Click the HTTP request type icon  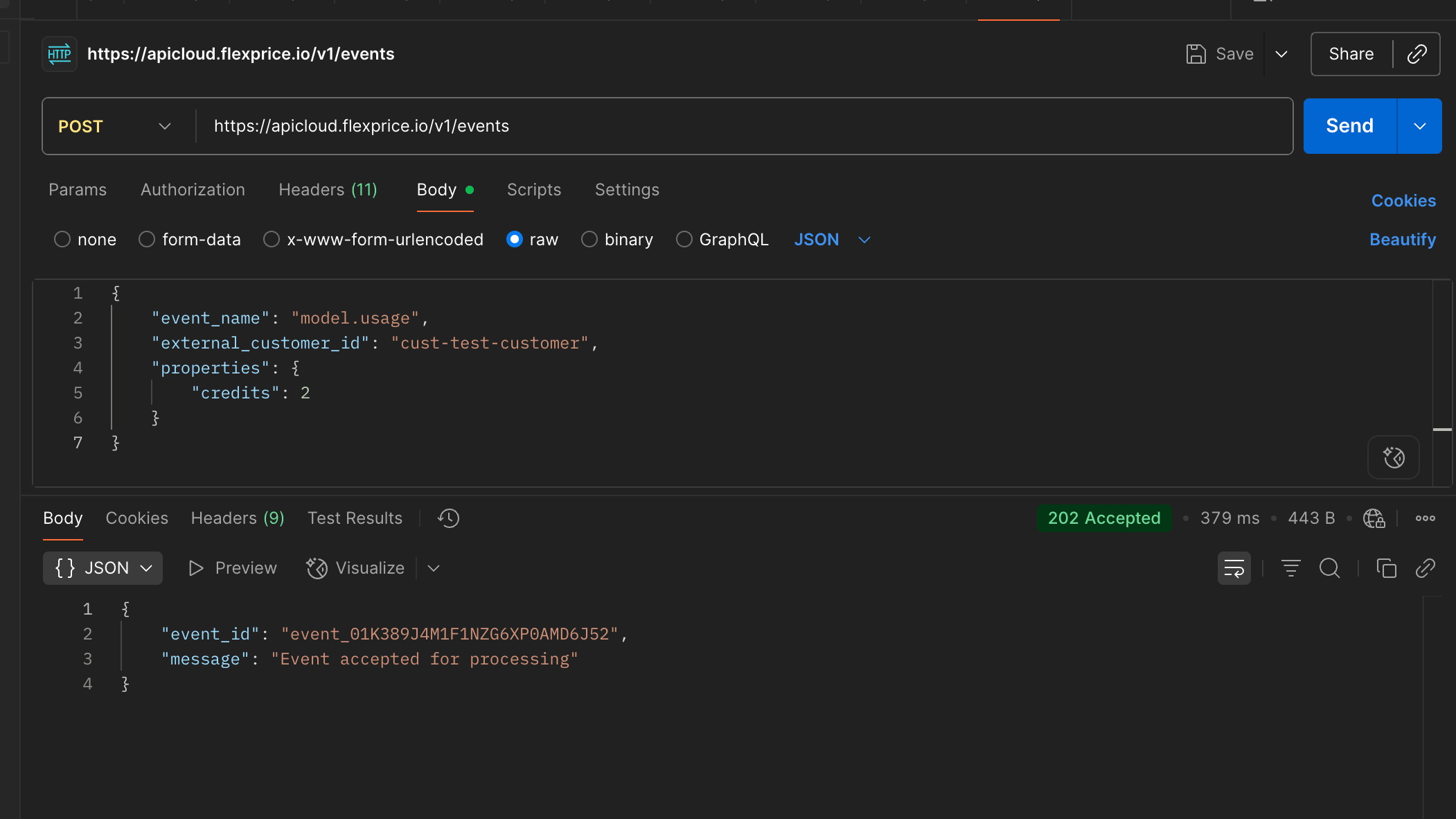(x=60, y=54)
